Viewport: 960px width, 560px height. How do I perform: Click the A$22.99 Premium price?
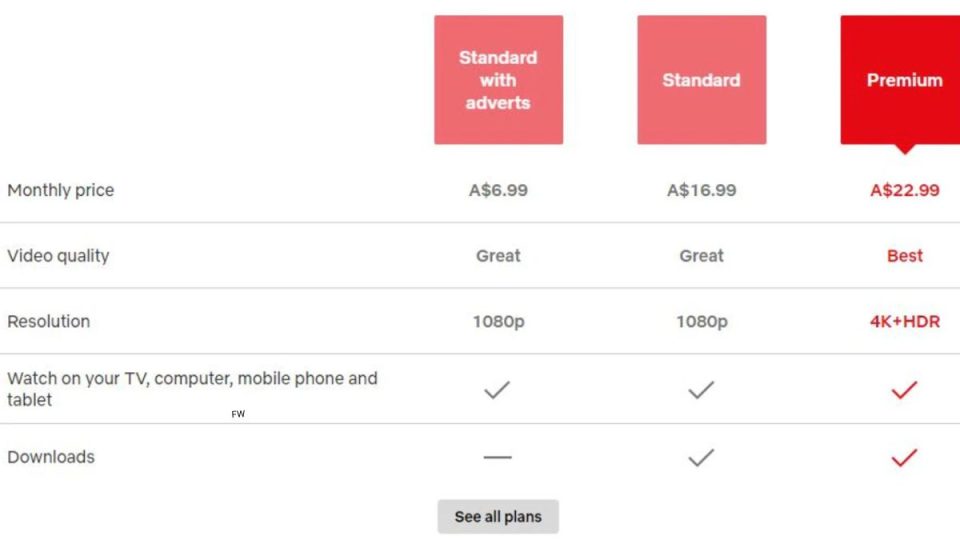[904, 190]
